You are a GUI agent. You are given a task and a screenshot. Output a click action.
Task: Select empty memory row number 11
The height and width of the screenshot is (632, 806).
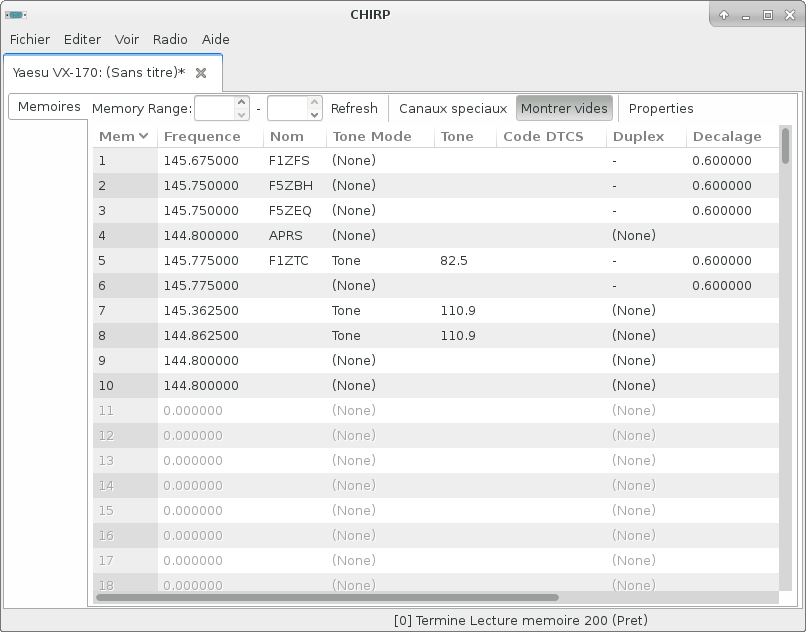coord(125,411)
